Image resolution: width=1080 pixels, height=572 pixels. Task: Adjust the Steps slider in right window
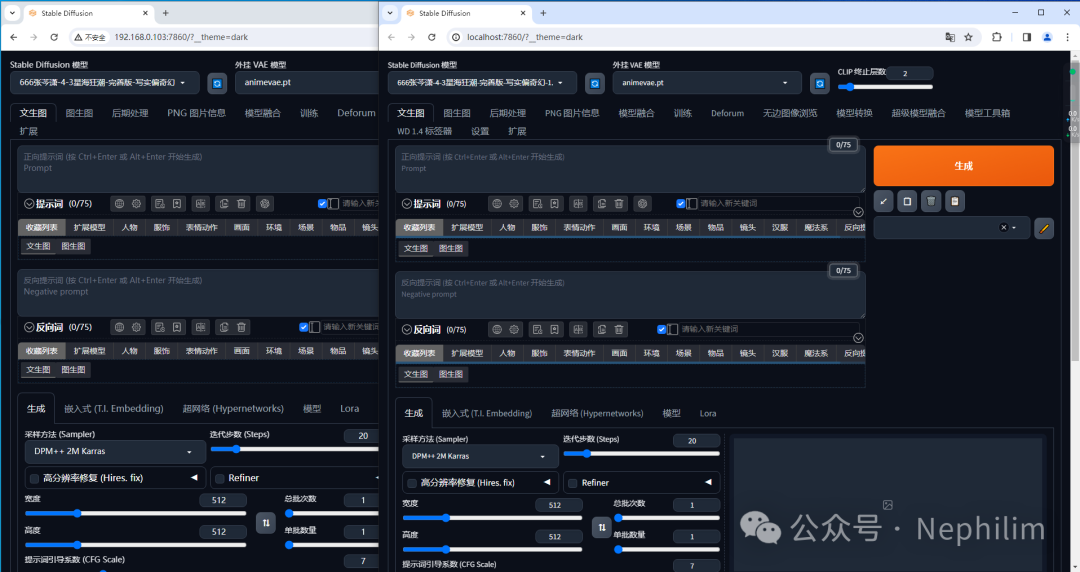[x=641, y=453]
